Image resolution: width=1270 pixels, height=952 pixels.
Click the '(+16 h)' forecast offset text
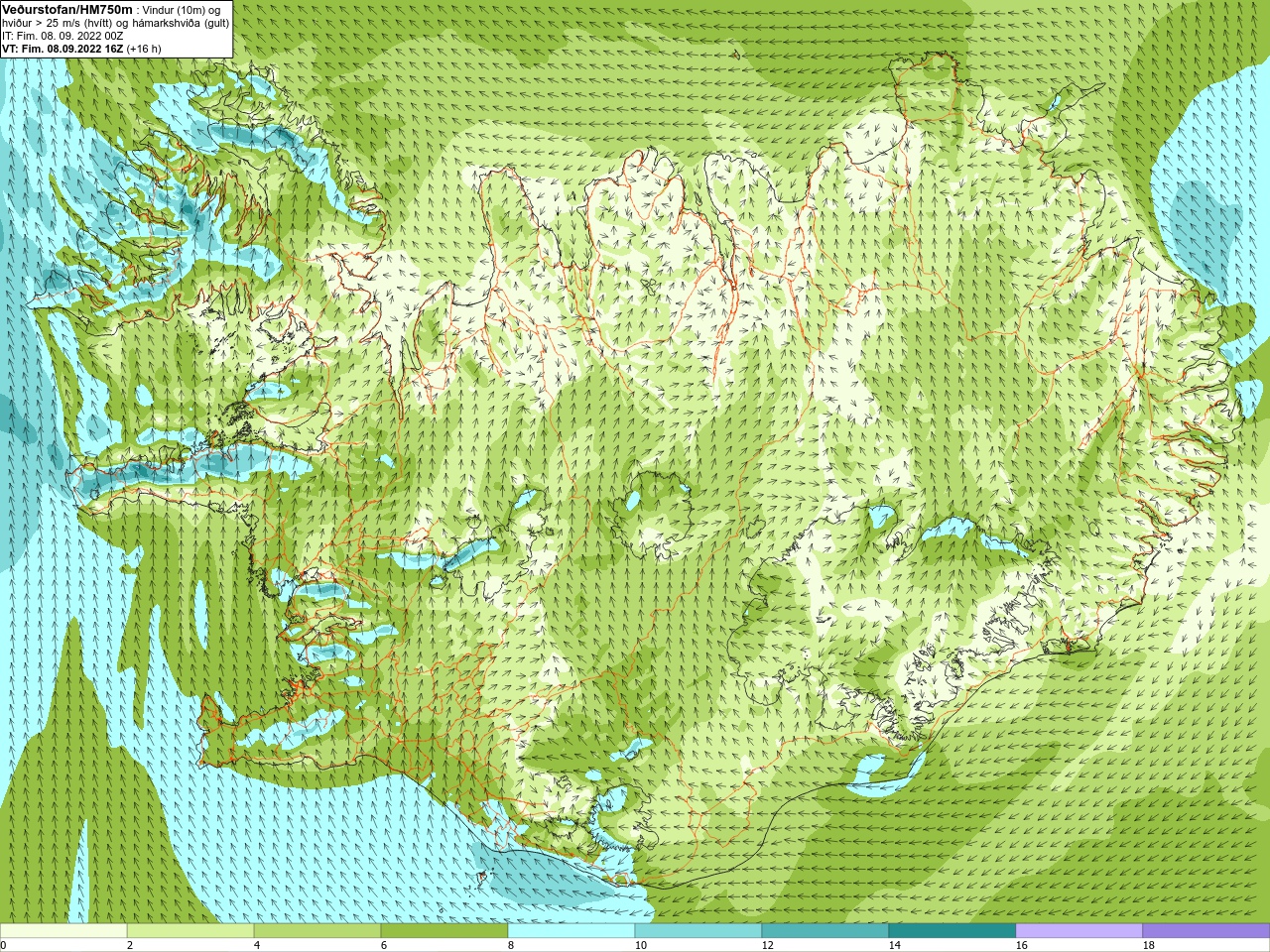[x=144, y=49]
